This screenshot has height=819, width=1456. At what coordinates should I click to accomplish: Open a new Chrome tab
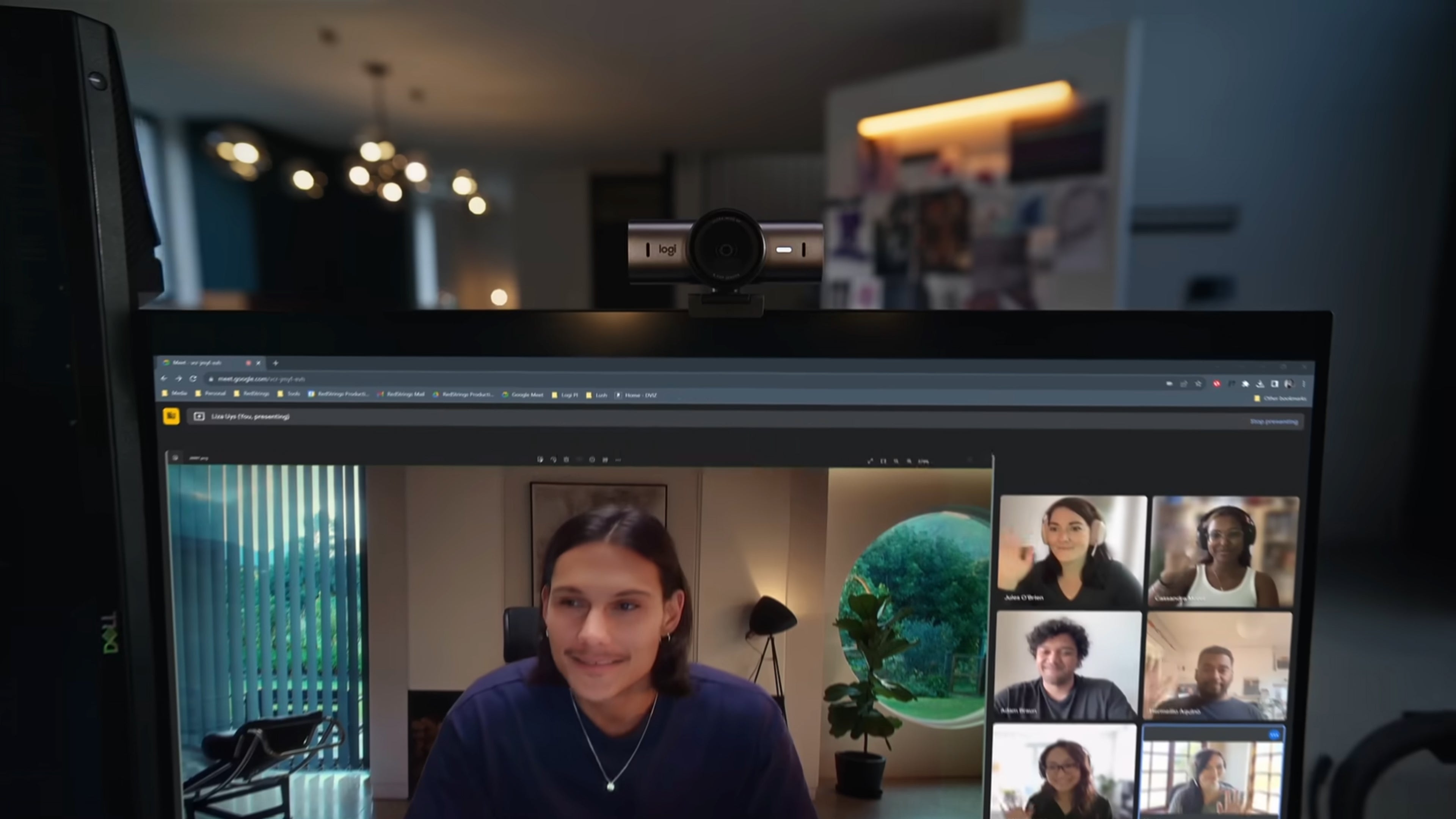275,363
